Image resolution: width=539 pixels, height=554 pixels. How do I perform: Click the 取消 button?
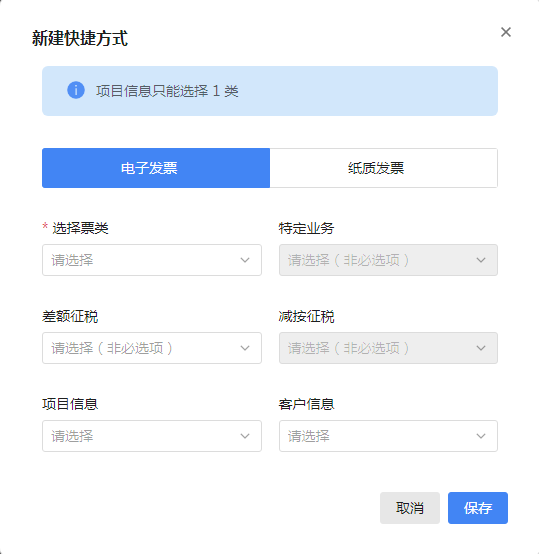pos(410,508)
